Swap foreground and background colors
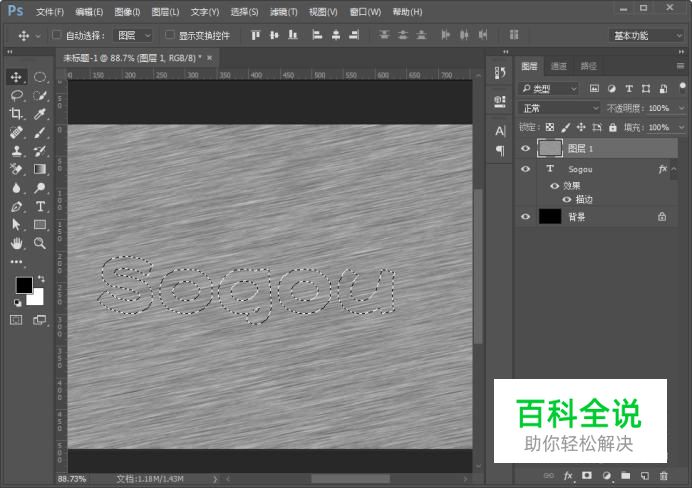The image size is (692, 488). click(x=41, y=278)
